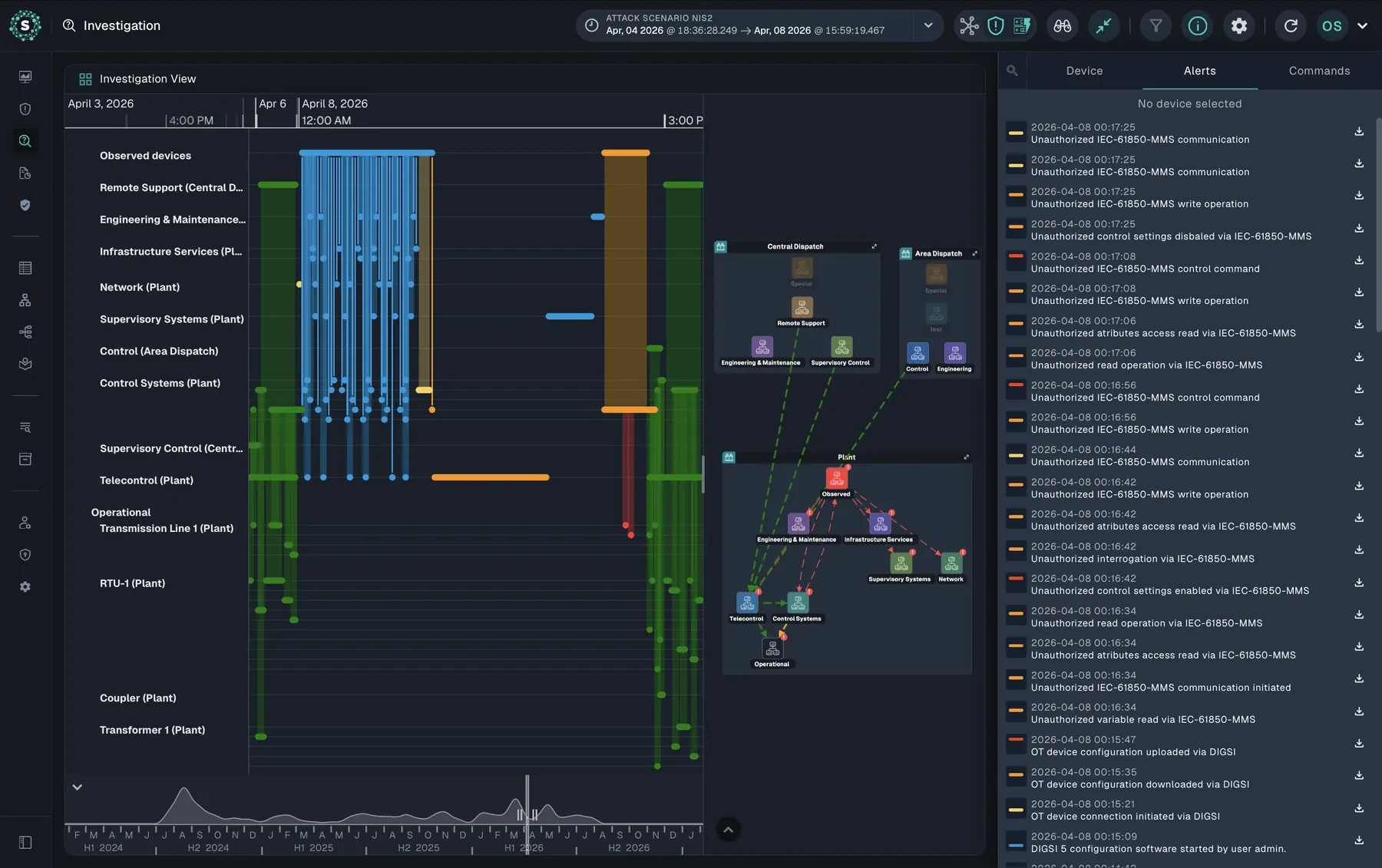Switch to the Device tab
This screenshot has height=868, width=1382.
(1084, 71)
